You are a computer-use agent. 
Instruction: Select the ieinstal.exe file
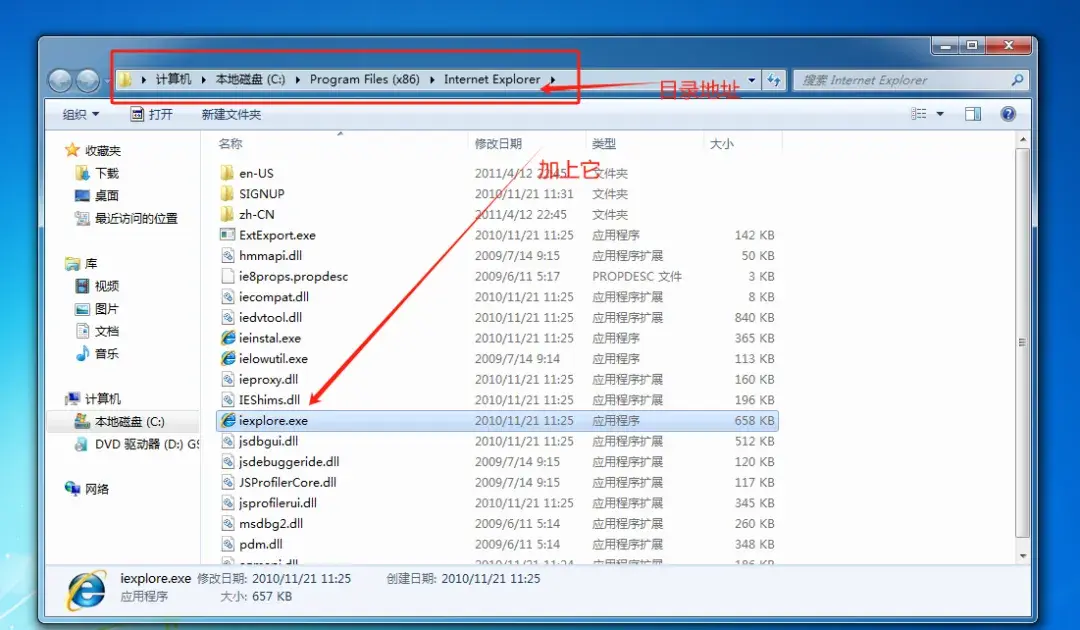pyautogui.click(x=269, y=338)
